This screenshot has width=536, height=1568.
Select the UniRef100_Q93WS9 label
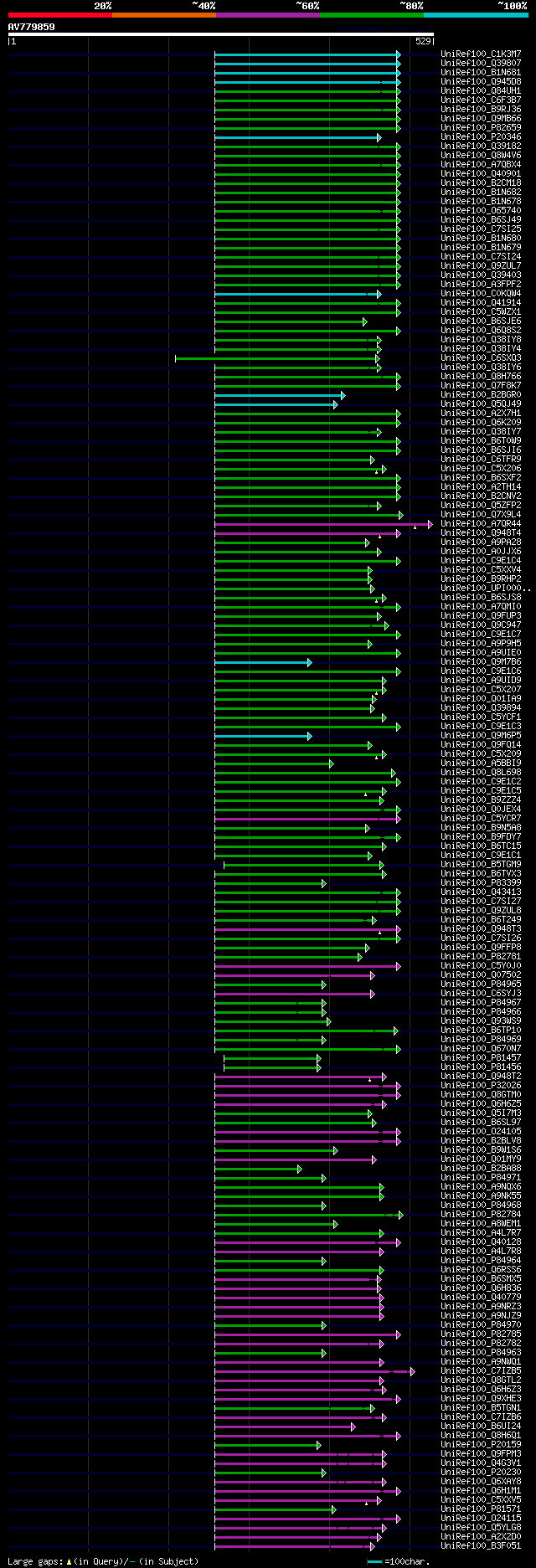pyautogui.click(x=481, y=1021)
